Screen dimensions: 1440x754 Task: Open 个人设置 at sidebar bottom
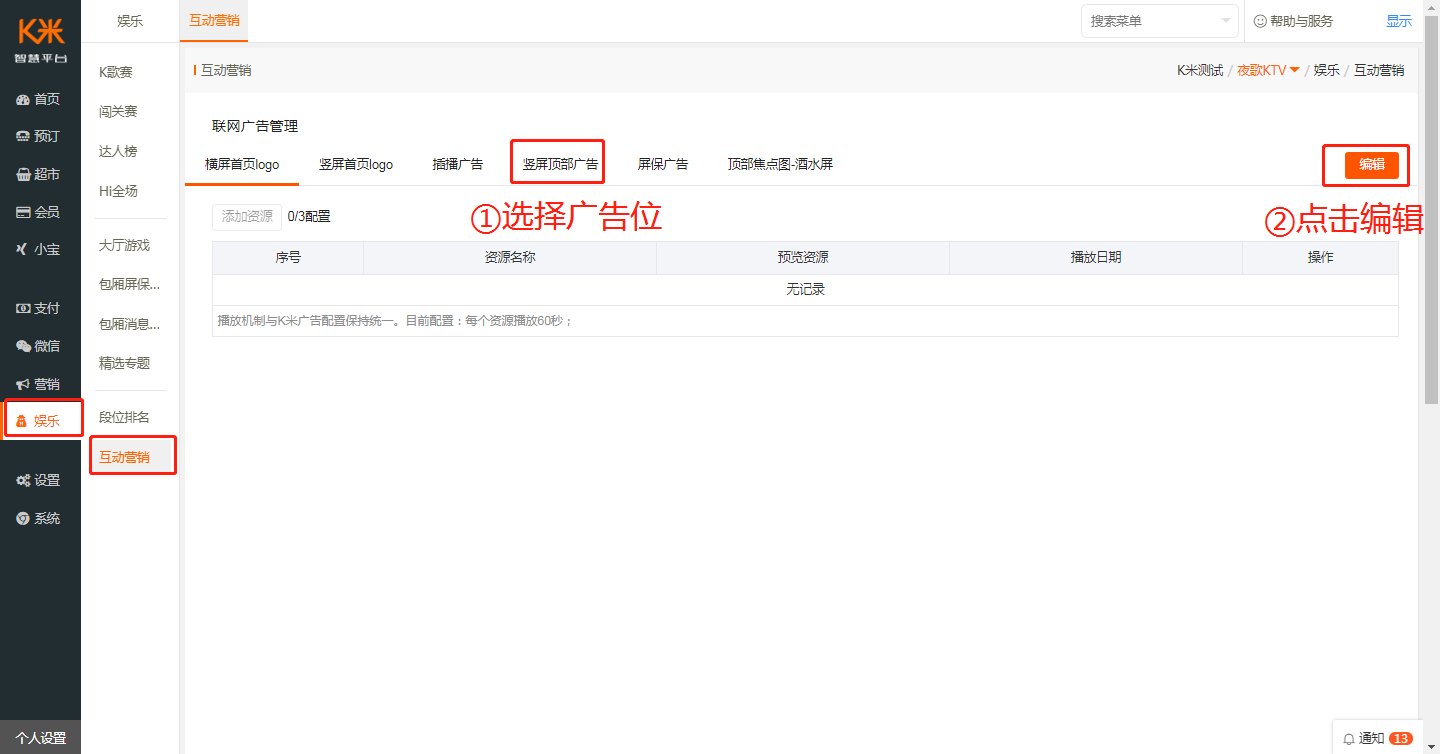40,738
